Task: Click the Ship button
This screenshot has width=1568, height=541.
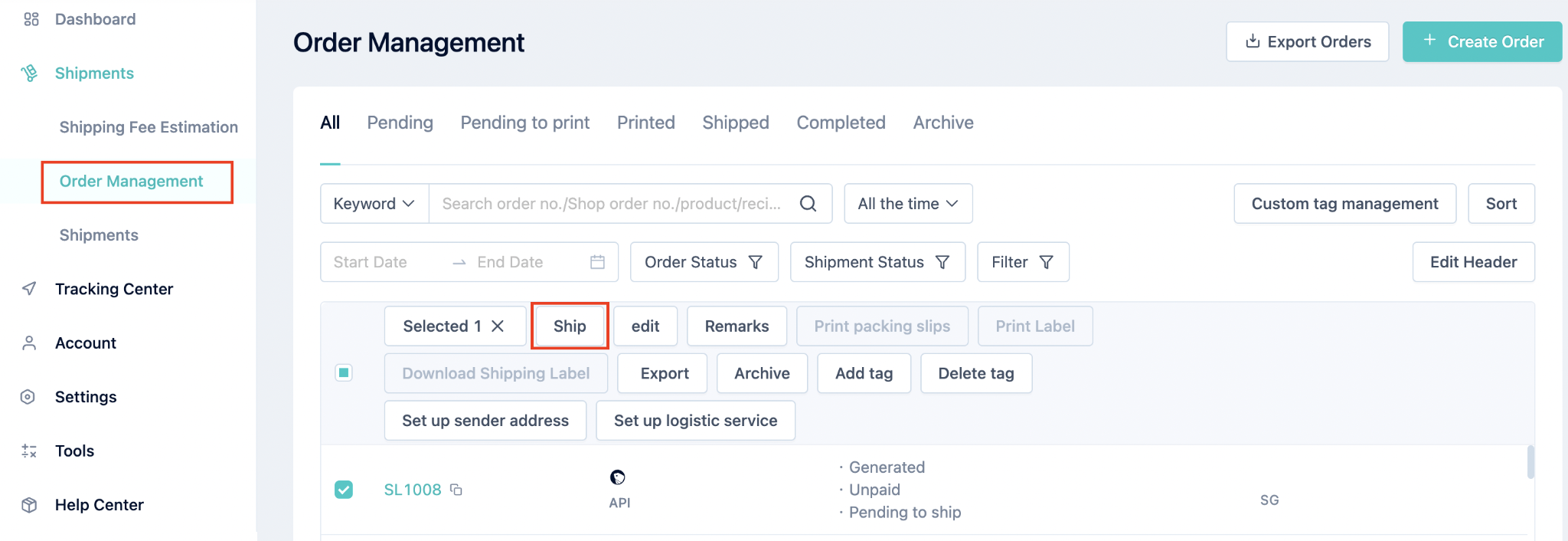Action: click(x=570, y=326)
